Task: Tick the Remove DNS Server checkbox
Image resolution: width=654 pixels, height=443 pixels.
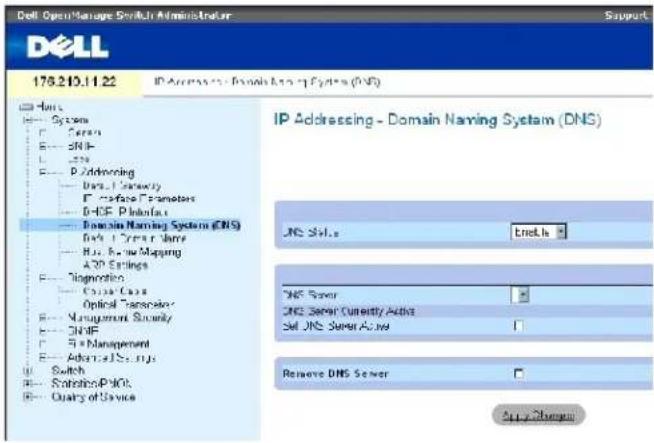Action: pos(518,374)
